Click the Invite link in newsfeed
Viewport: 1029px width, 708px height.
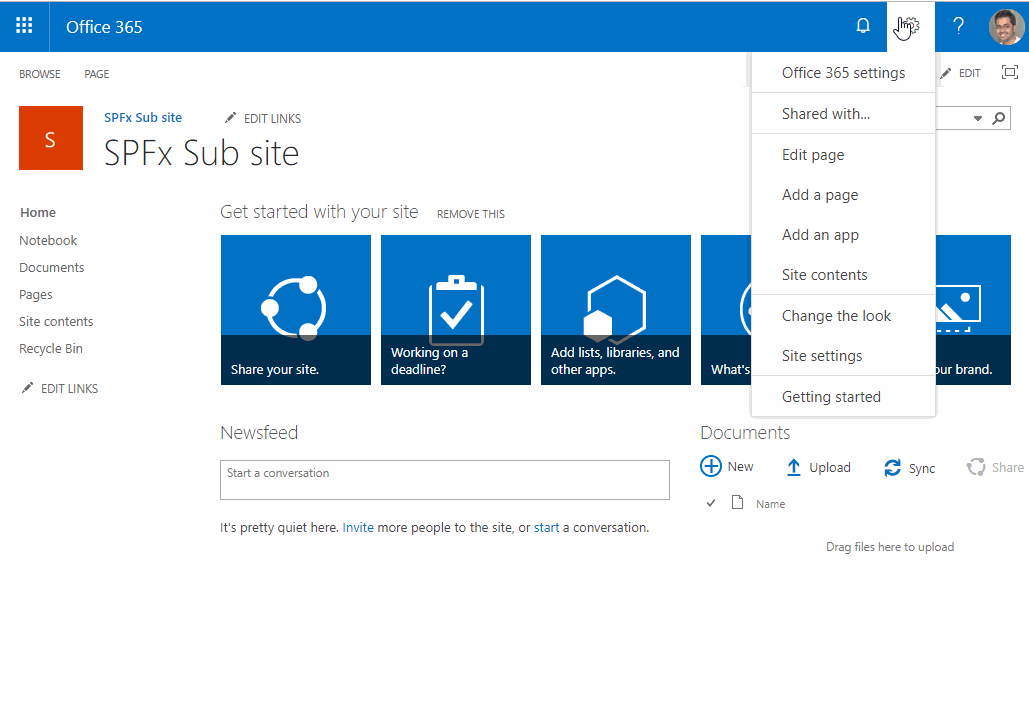click(358, 528)
